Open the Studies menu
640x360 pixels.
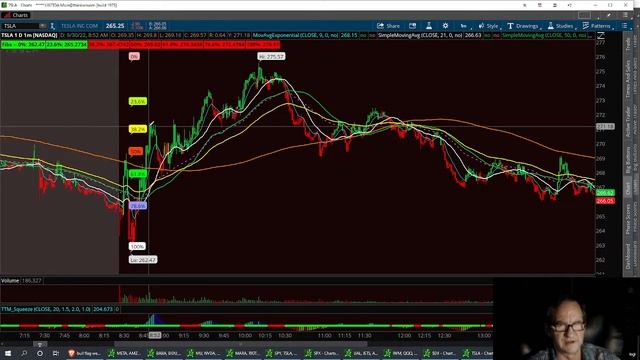561,26
